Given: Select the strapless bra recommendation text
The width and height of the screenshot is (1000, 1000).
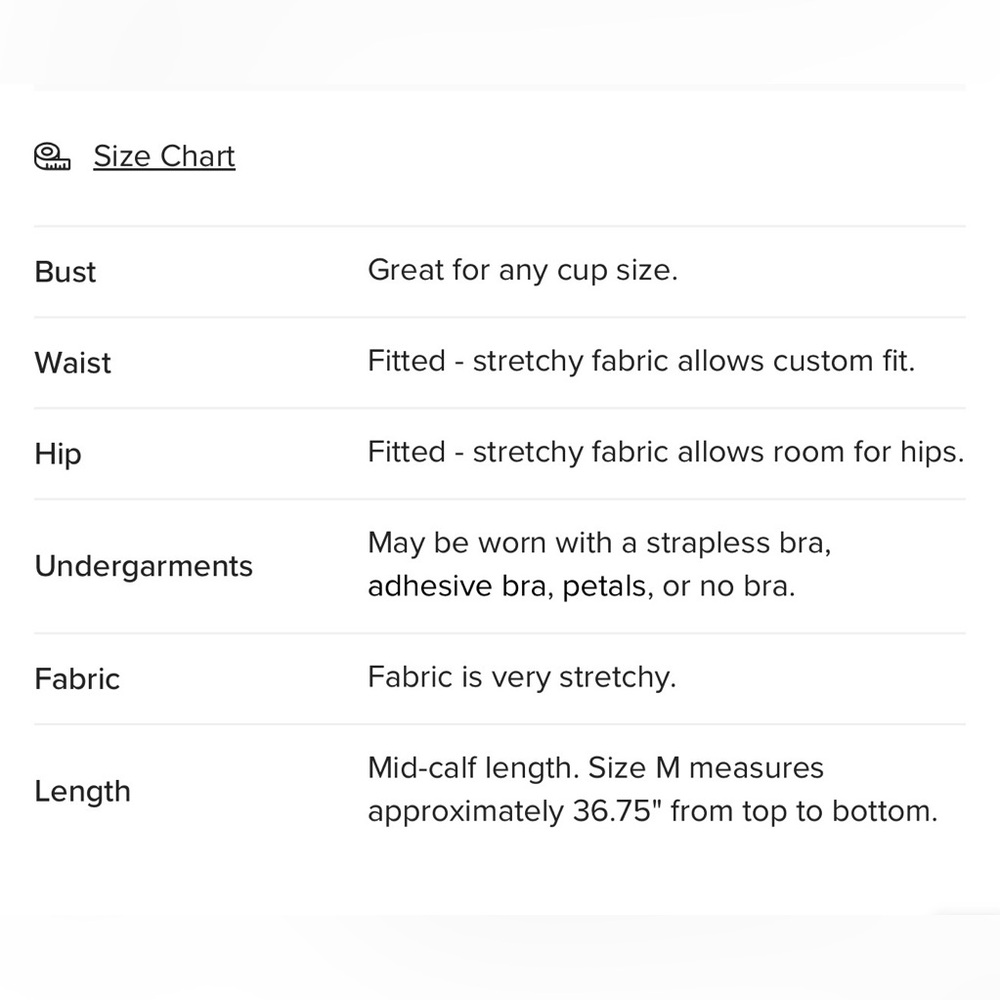Looking at the screenshot, I should click(599, 543).
